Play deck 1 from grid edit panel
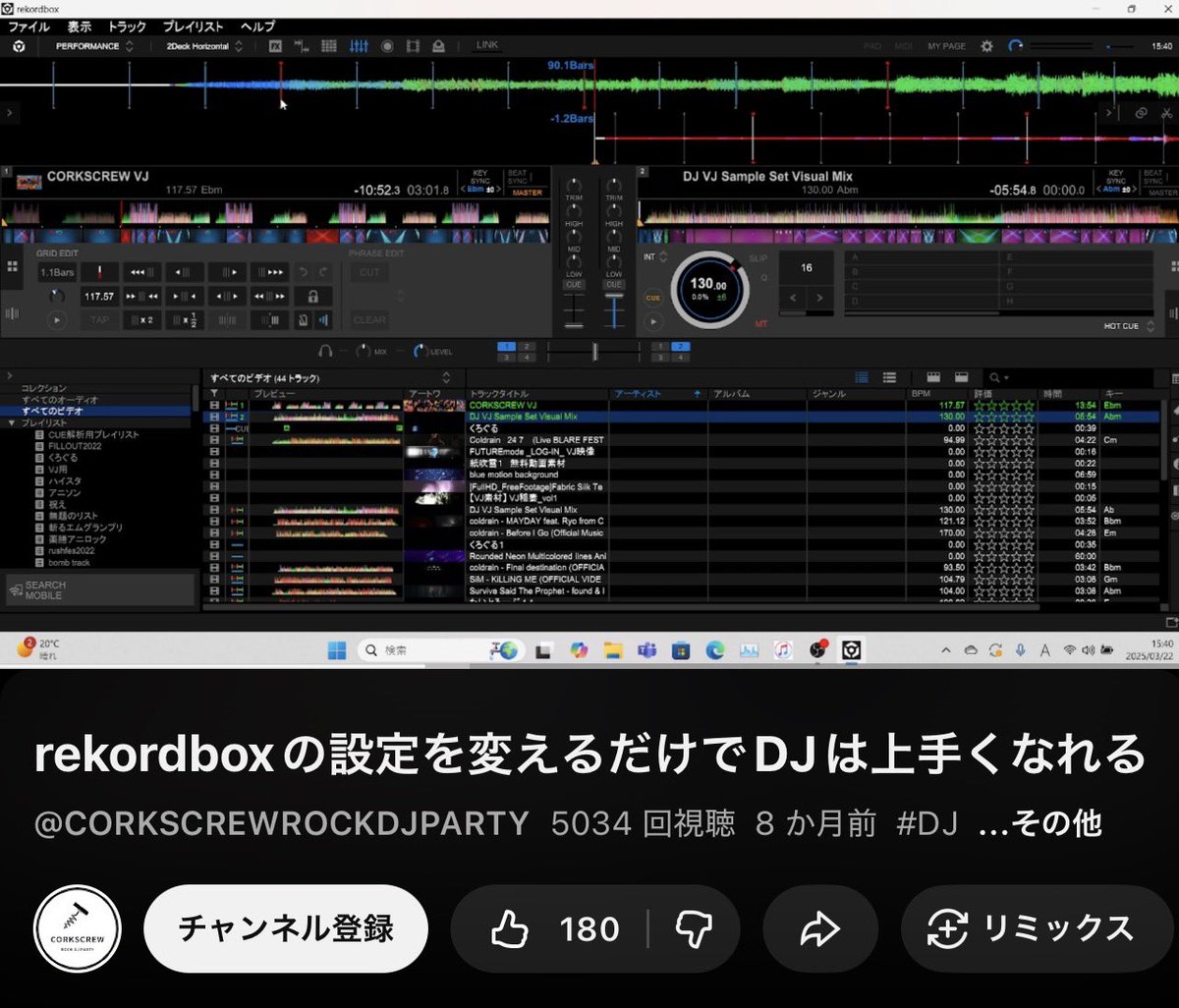Viewport: 1179px width, 1008px height. (x=57, y=319)
